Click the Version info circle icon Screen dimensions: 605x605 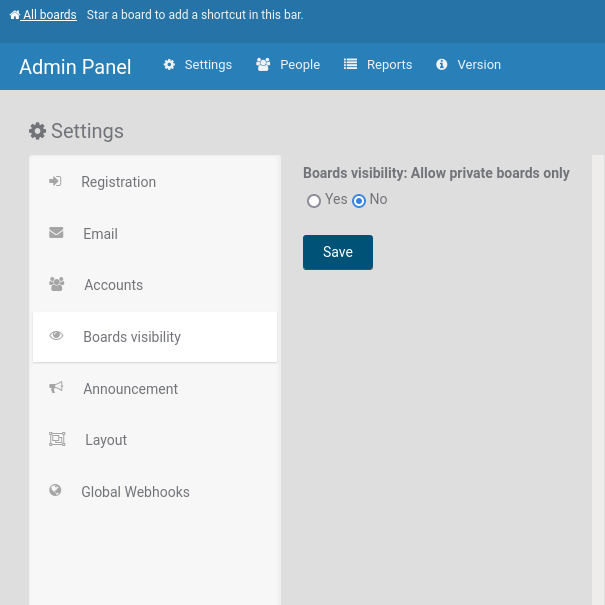tap(442, 65)
